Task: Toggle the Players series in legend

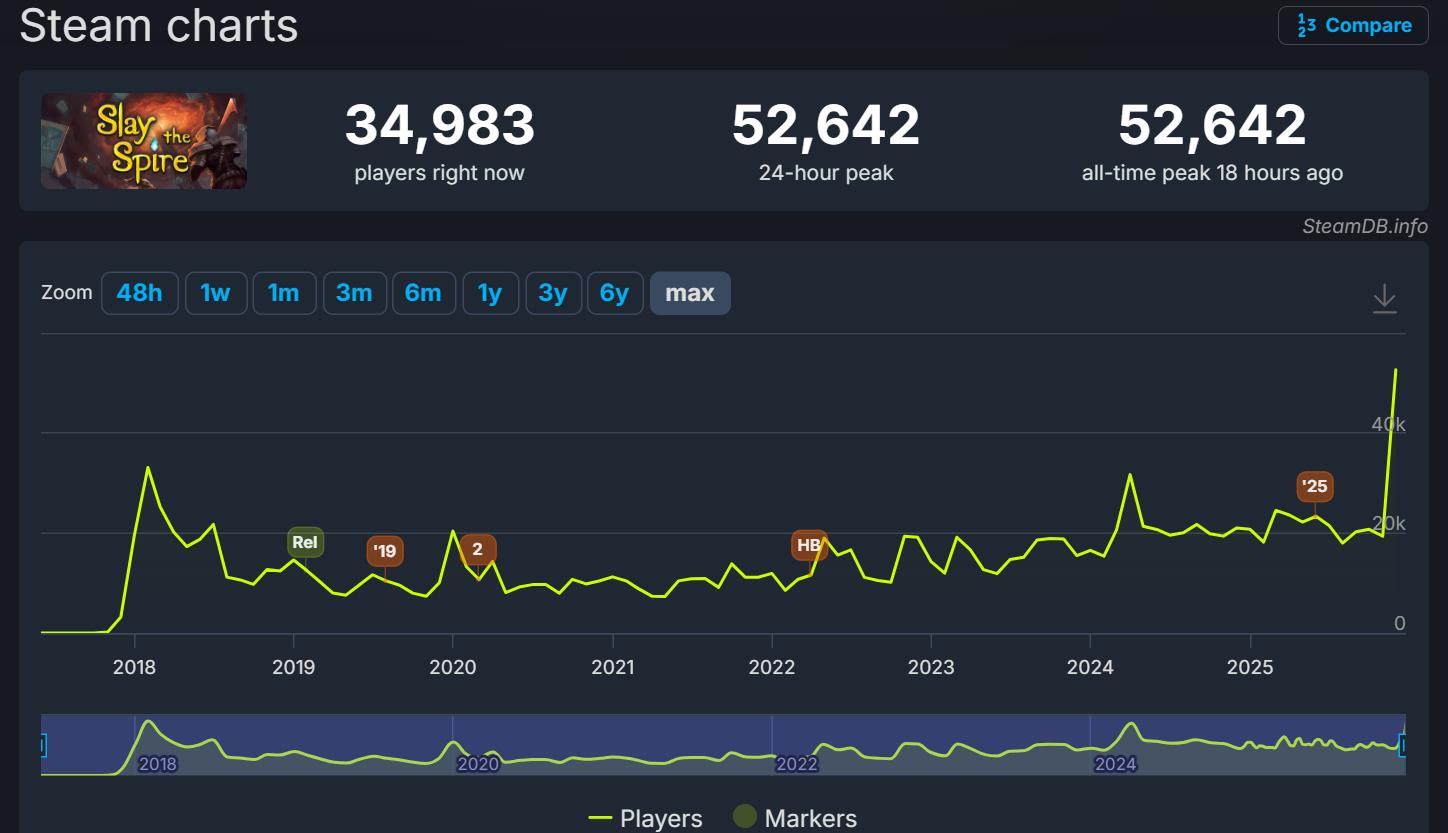Action: click(x=645, y=818)
